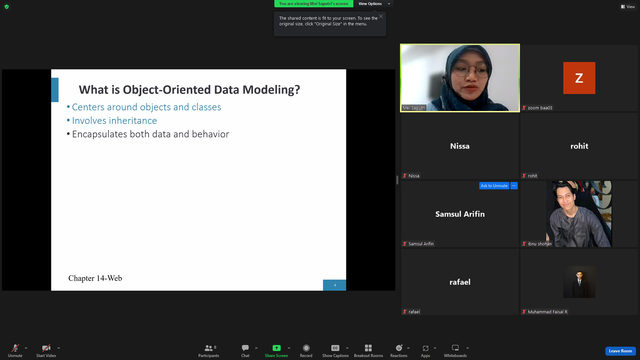The width and height of the screenshot is (640, 360).
Task: Select Muhammad Faisal R's participant tile
Action: [579, 282]
